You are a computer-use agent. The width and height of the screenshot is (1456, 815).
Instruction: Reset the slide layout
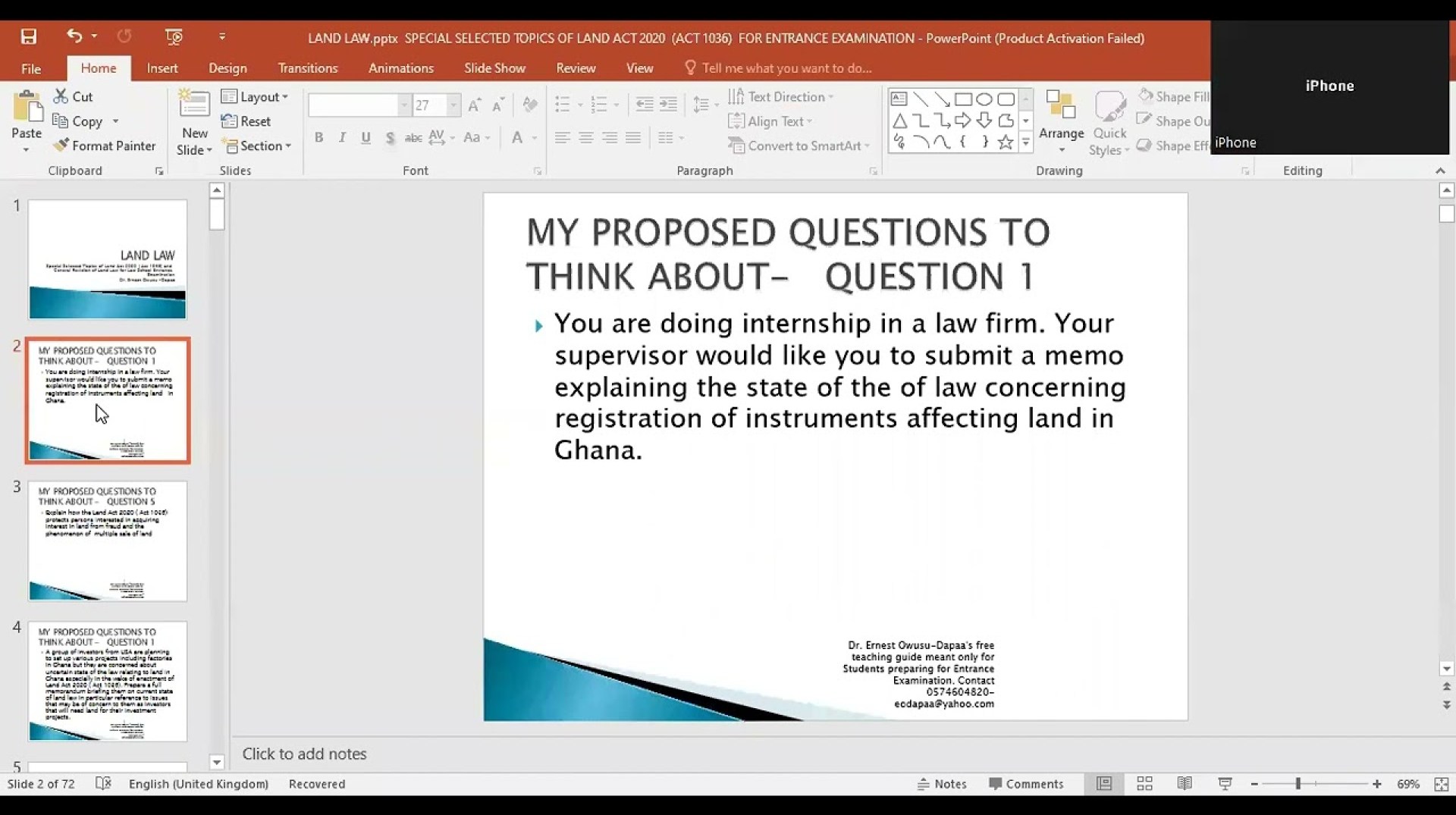246,121
